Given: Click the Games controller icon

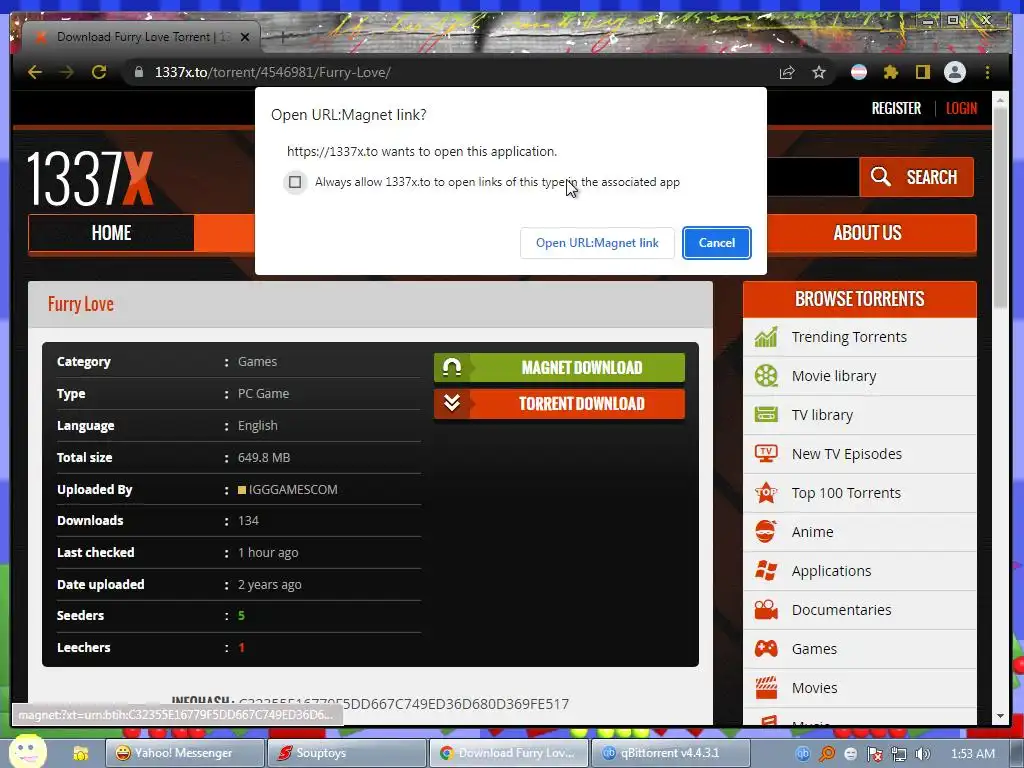Looking at the screenshot, I should [x=766, y=649].
